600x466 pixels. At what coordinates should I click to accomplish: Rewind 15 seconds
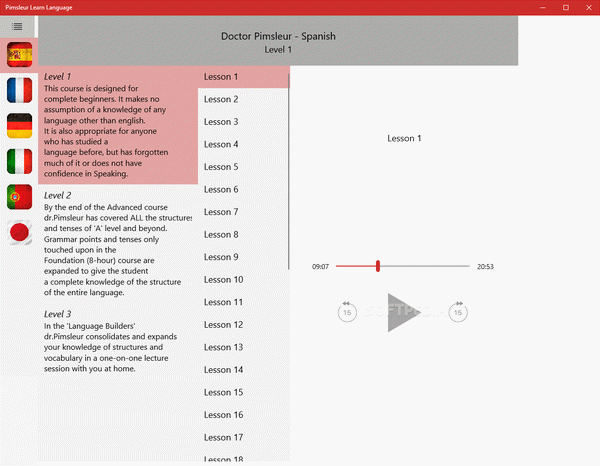(347, 312)
